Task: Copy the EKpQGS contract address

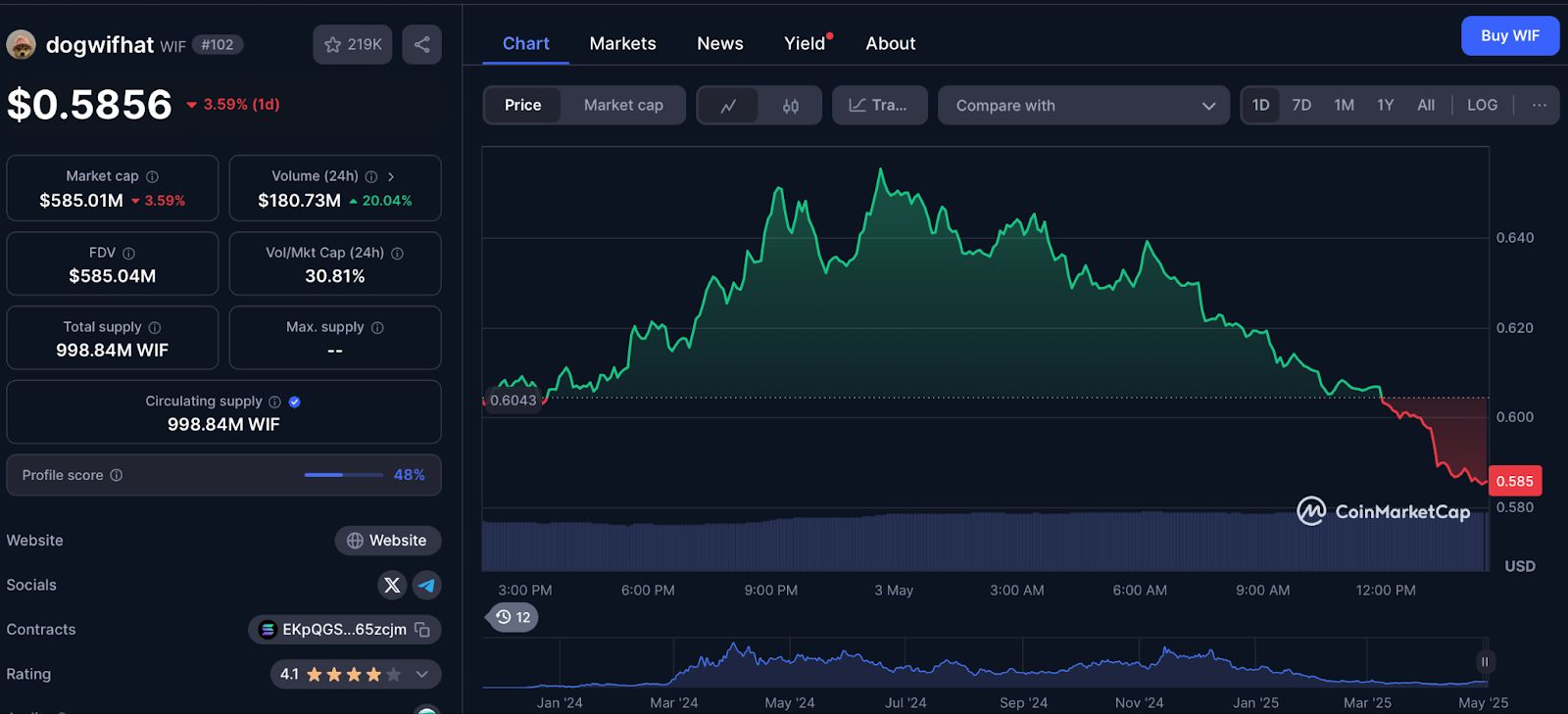Action: click(422, 630)
